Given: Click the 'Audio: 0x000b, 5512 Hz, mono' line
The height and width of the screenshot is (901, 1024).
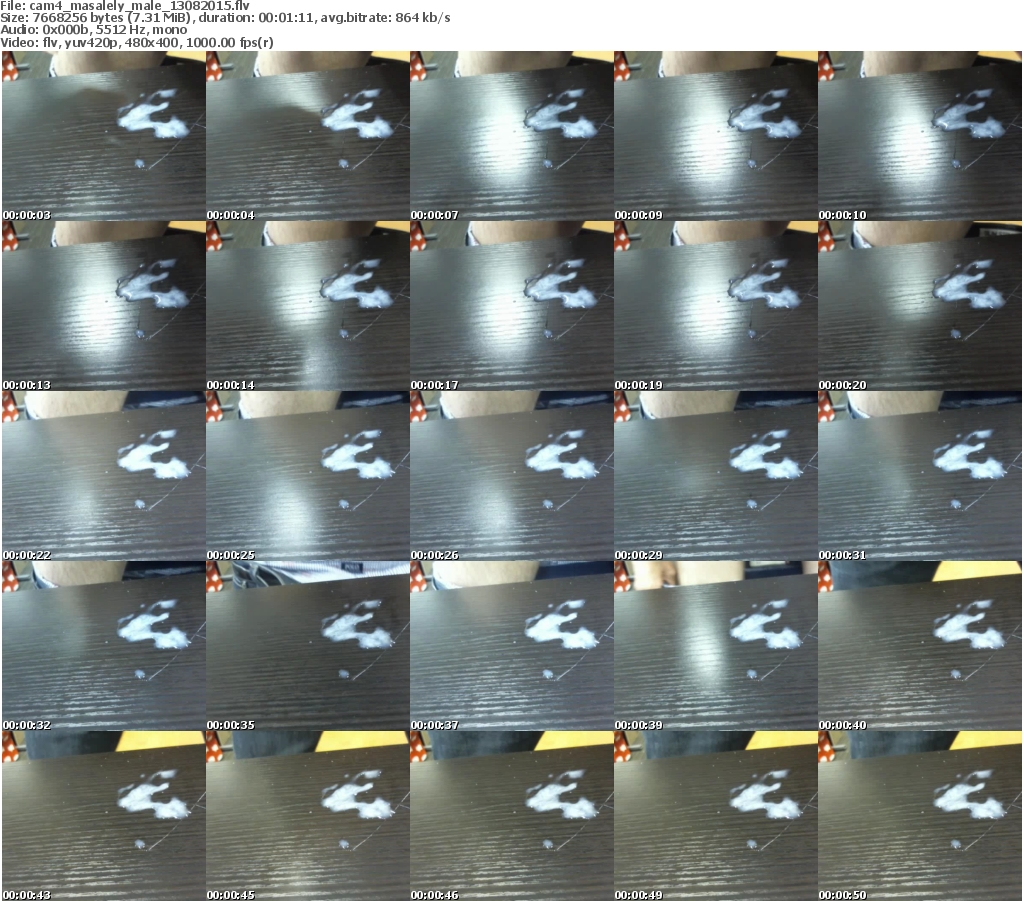Looking at the screenshot, I should (x=94, y=29).
